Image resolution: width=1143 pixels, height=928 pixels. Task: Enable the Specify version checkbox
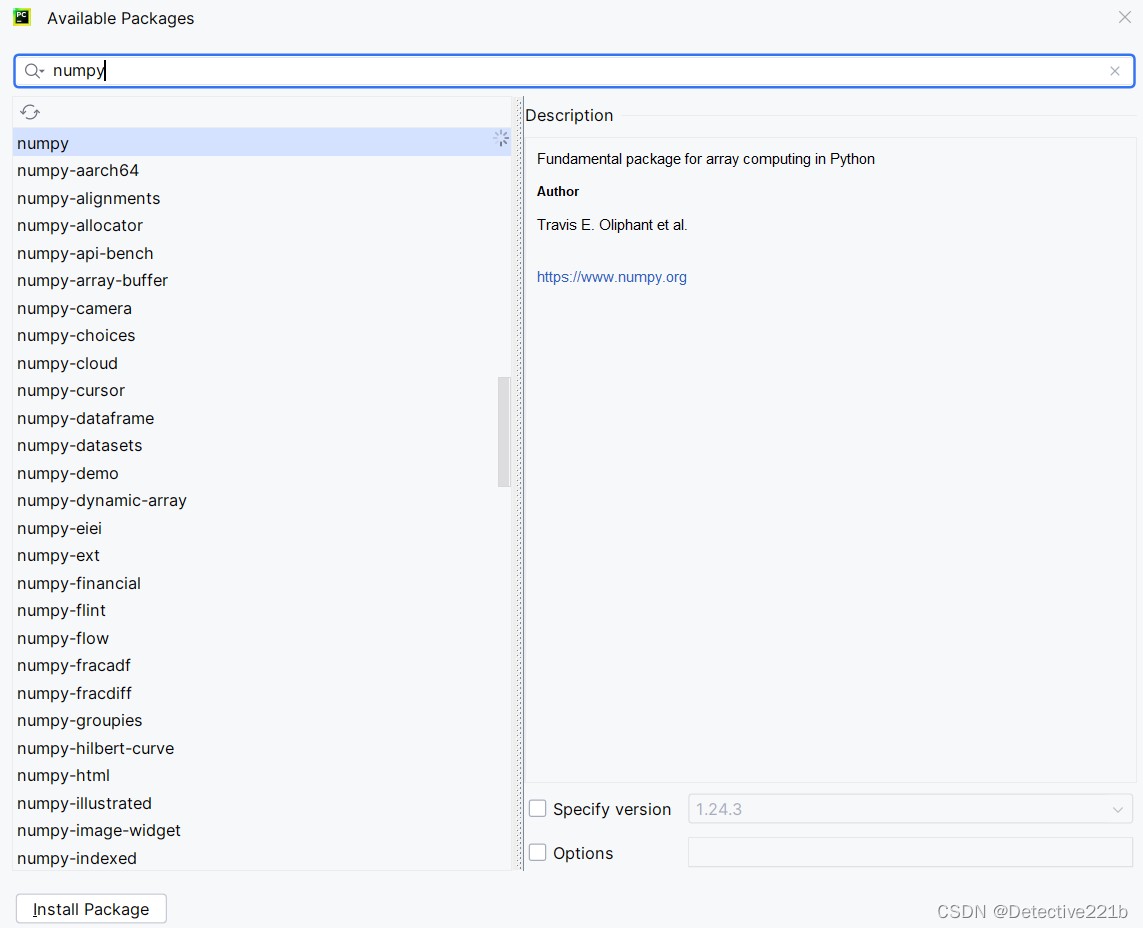pos(538,809)
